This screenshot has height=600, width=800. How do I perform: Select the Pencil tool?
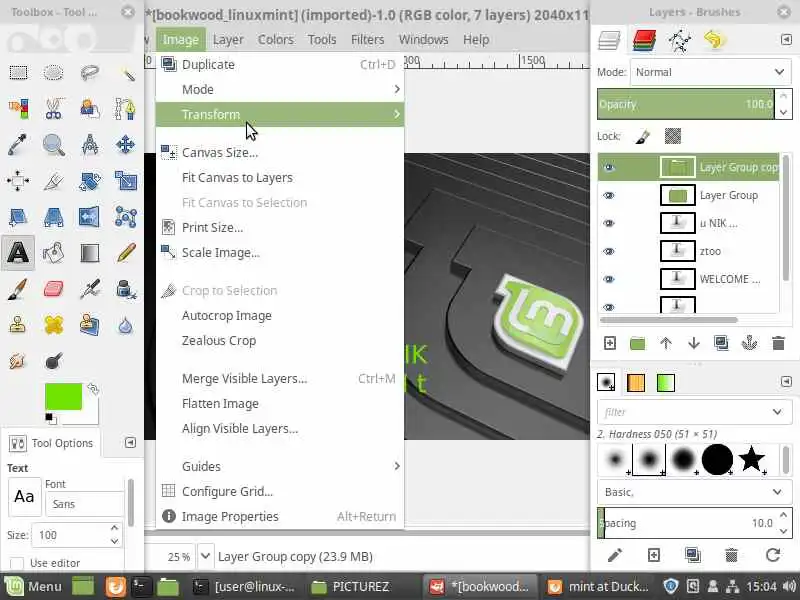126,253
